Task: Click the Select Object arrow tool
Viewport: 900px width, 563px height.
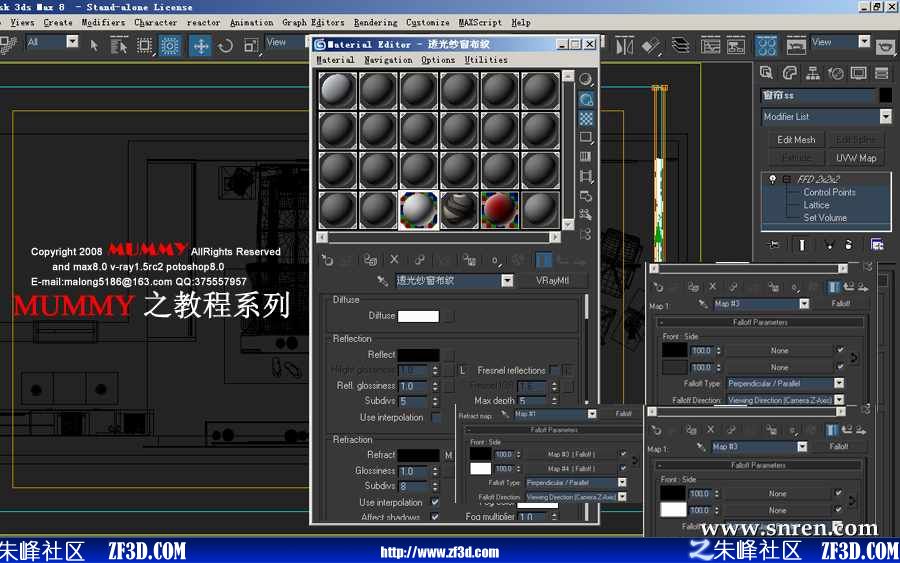Action: [x=94, y=46]
